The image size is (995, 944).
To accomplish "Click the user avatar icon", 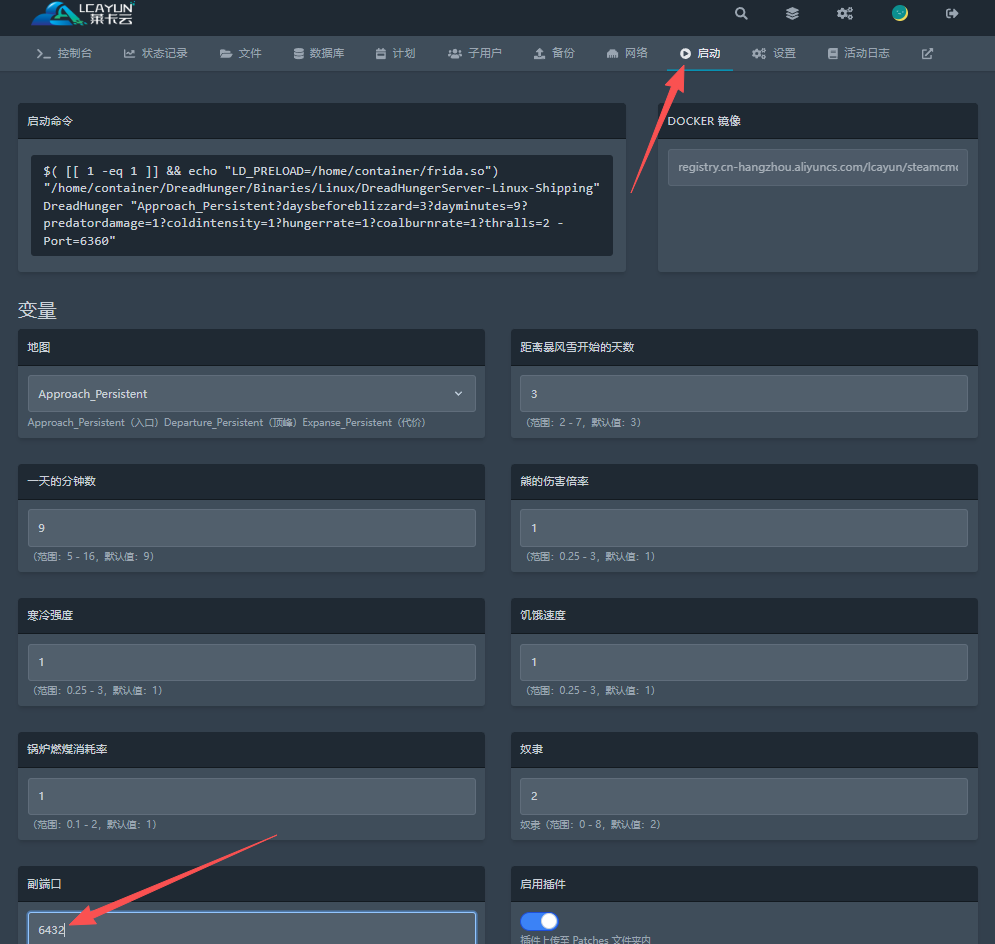I will click(x=900, y=13).
